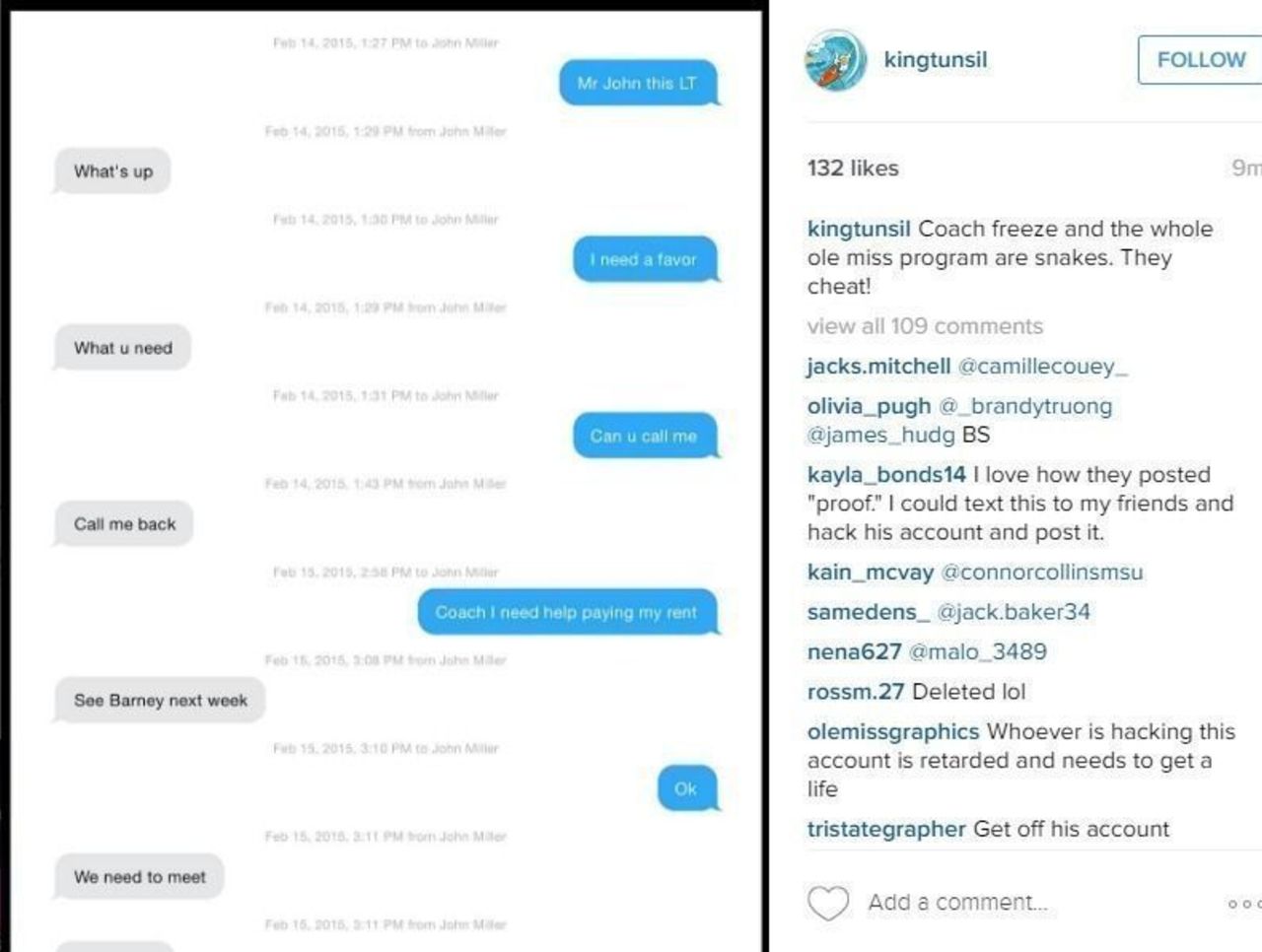Open @camillecouey_ mention

[1042, 367]
